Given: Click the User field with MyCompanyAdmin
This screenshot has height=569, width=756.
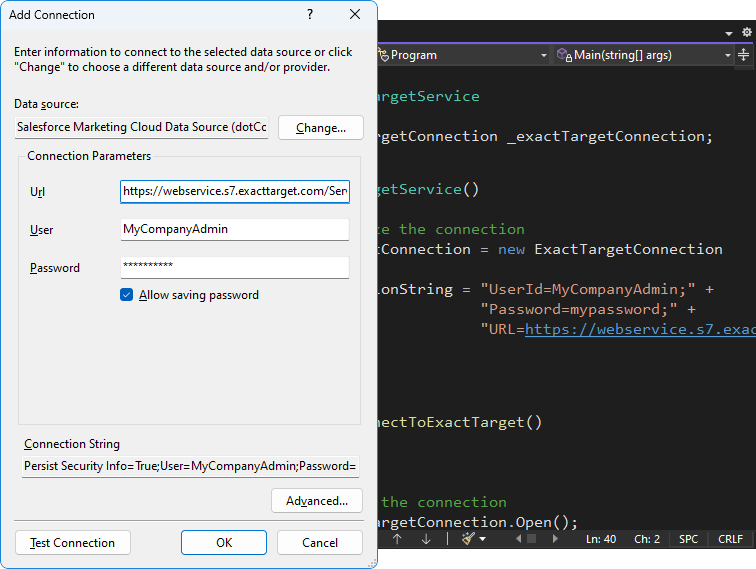Looking at the screenshot, I should 235,229.
